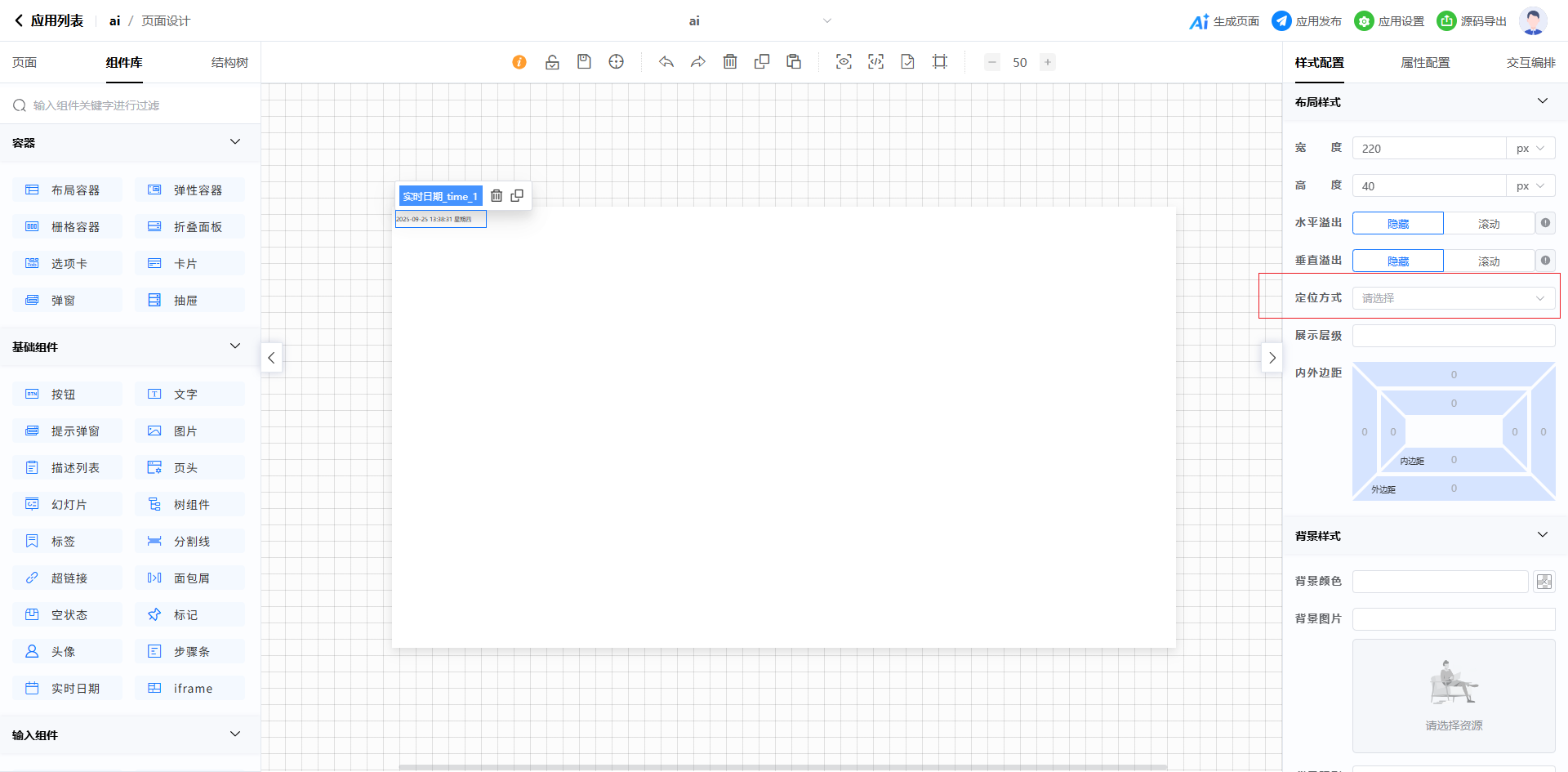Image resolution: width=1568 pixels, height=772 pixels.
Task: Click the undo arrow in toolbar
Action: 666,62
